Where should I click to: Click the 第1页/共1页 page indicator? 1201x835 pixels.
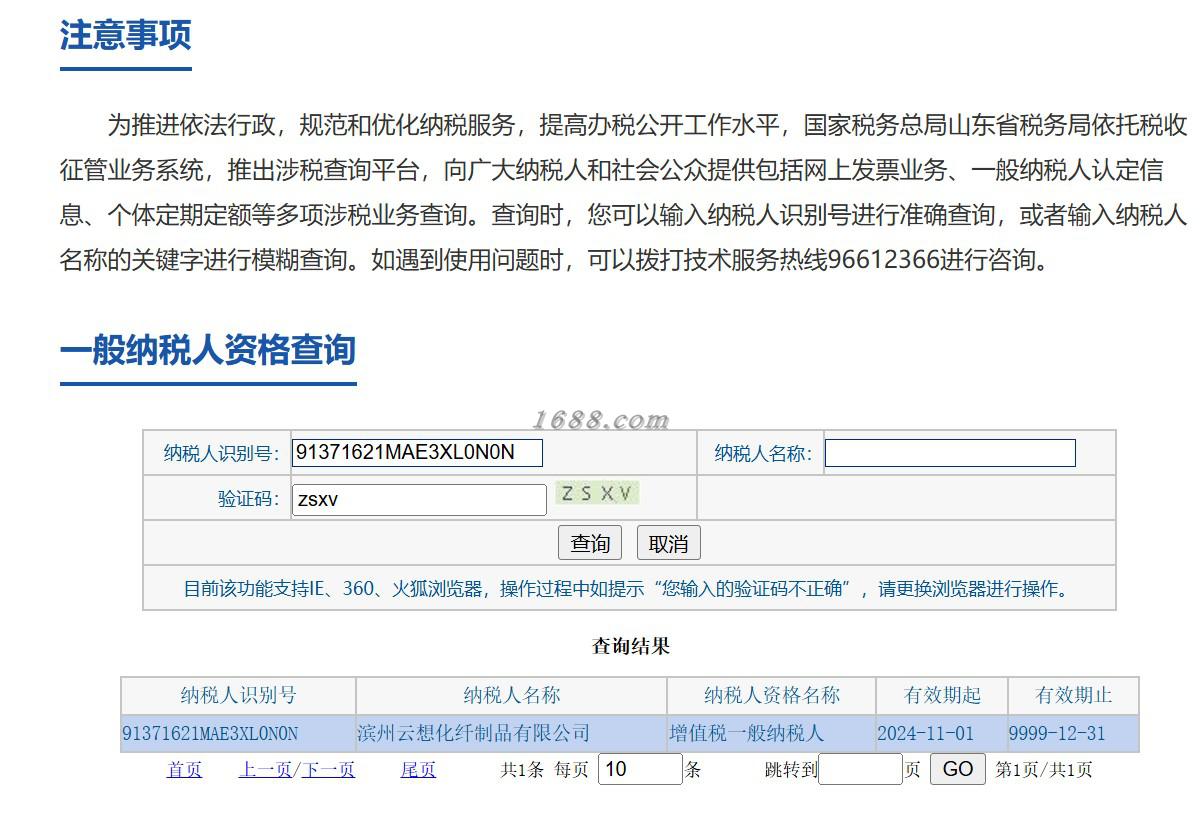(x=1044, y=770)
